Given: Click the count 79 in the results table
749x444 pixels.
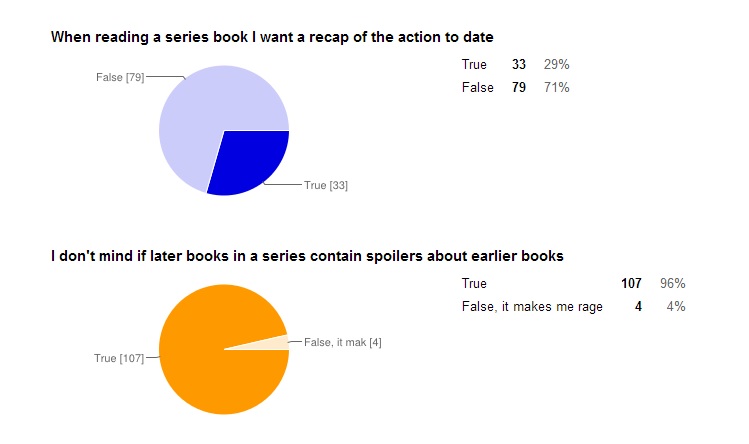Looking at the screenshot, I should 519,87.
